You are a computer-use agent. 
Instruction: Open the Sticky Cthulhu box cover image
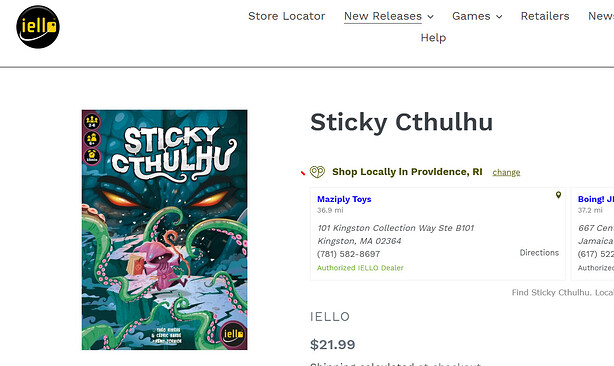(164, 230)
